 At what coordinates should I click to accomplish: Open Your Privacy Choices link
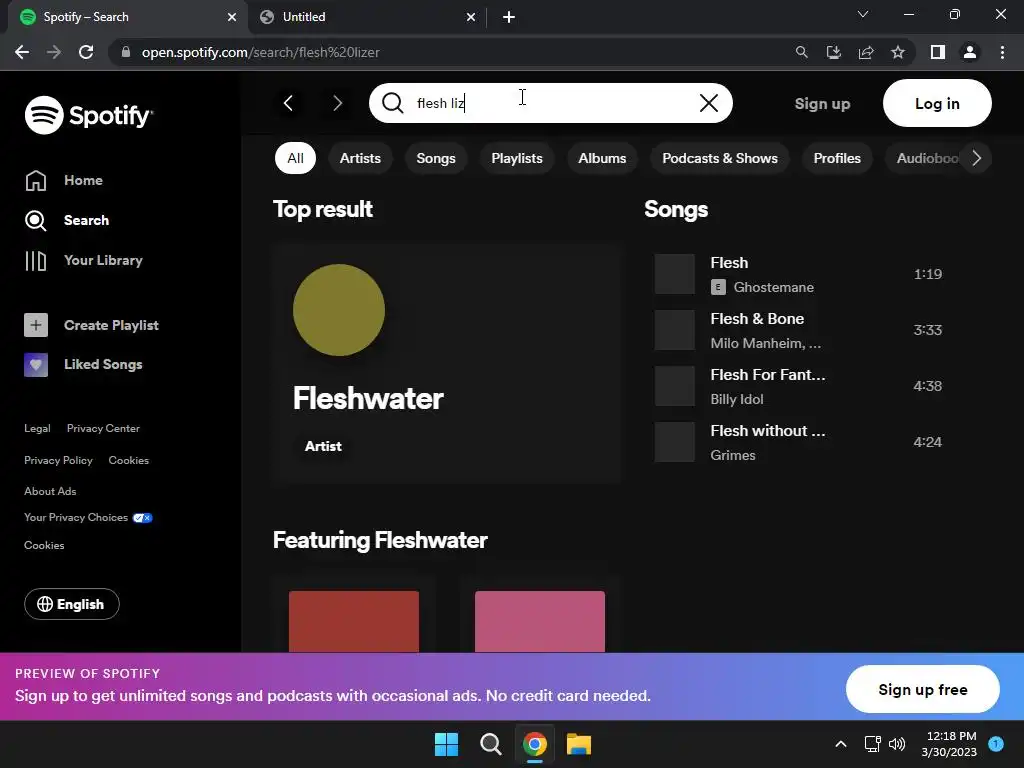[88, 517]
